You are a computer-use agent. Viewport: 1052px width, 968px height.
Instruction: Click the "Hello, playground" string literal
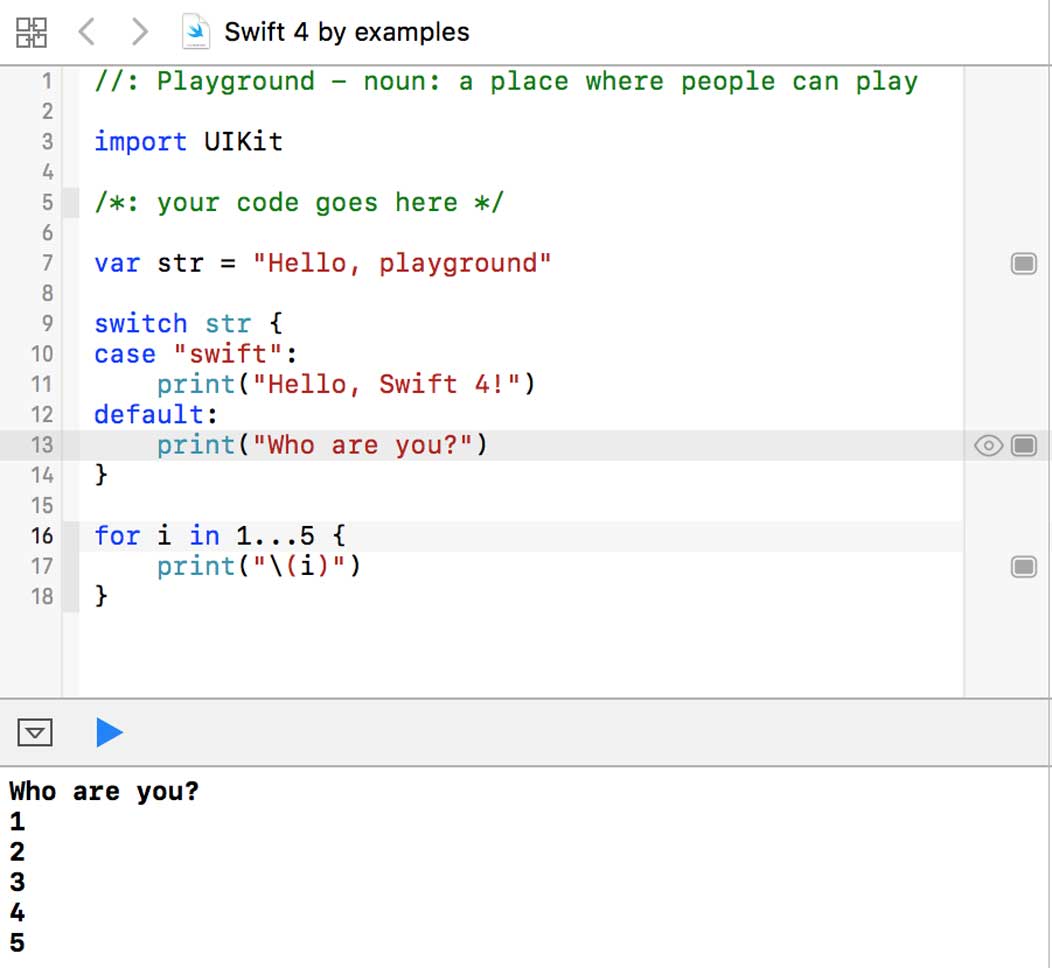pos(401,264)
